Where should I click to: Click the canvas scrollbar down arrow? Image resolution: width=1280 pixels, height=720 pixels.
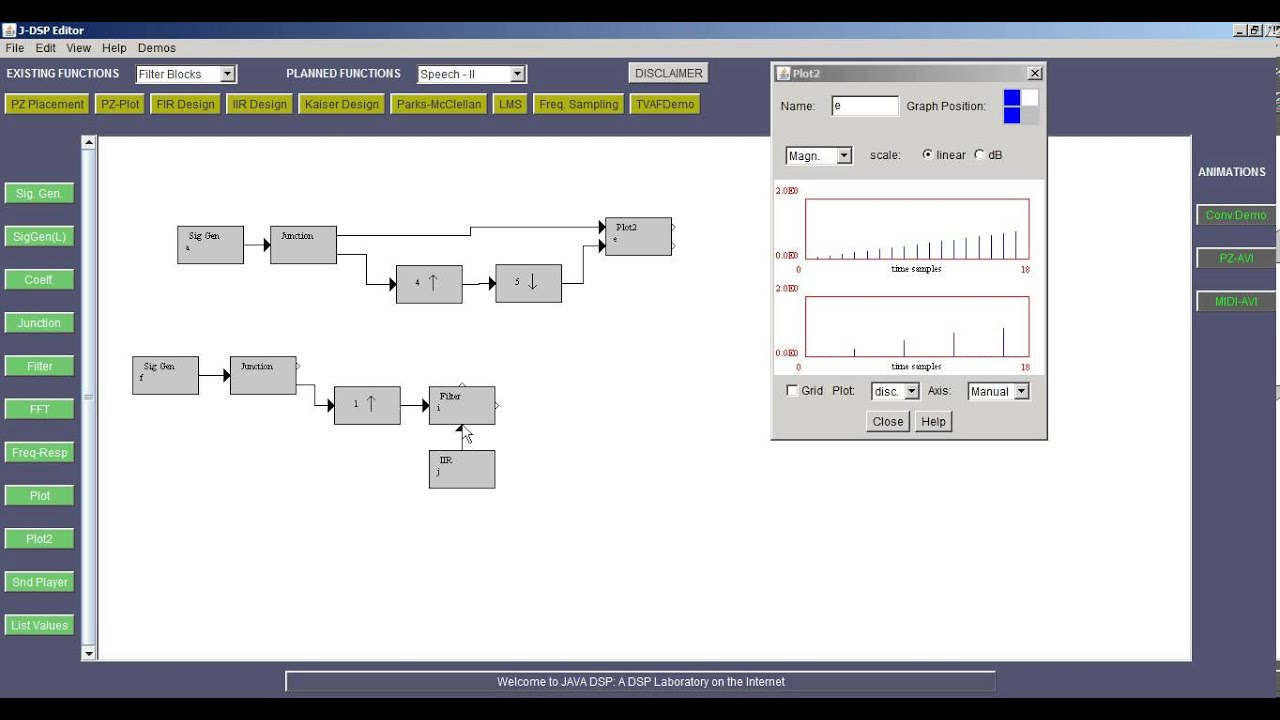click(89, 653)
